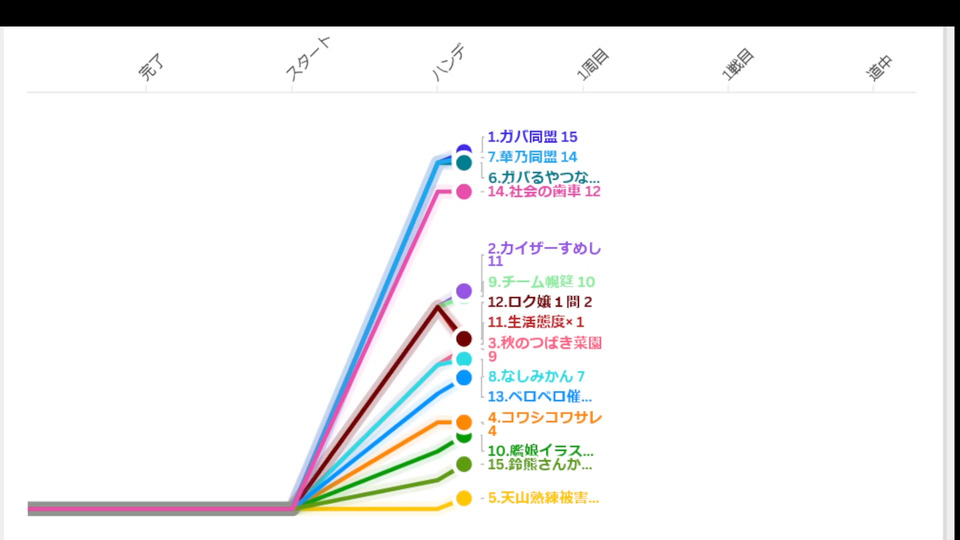Click the orange dot for 4.コワシコワサレ
This screenshot has height=540, width=960.
click(464, 422)
